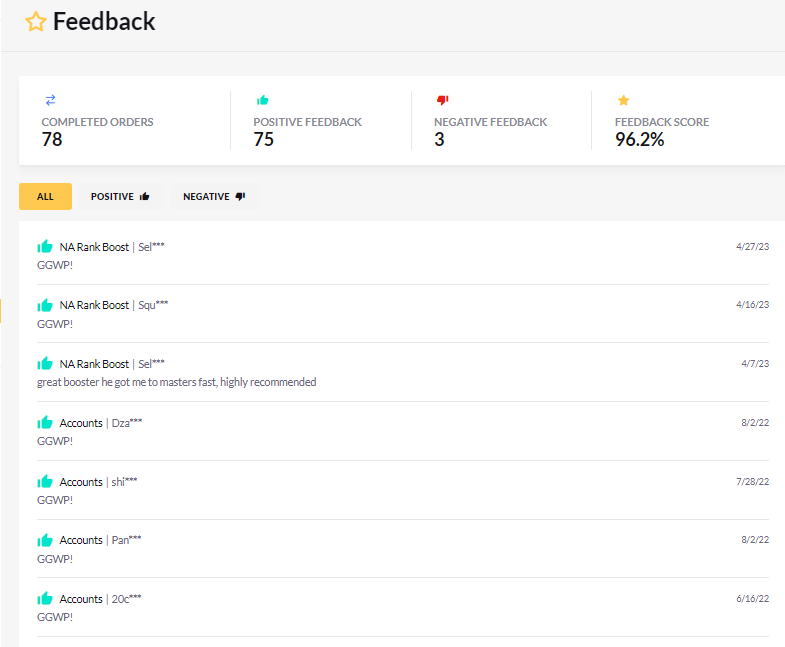Click the NEGATIVE FEEDBACK label
This screenshot has width=785, height=647.
[x=491, y=122]
